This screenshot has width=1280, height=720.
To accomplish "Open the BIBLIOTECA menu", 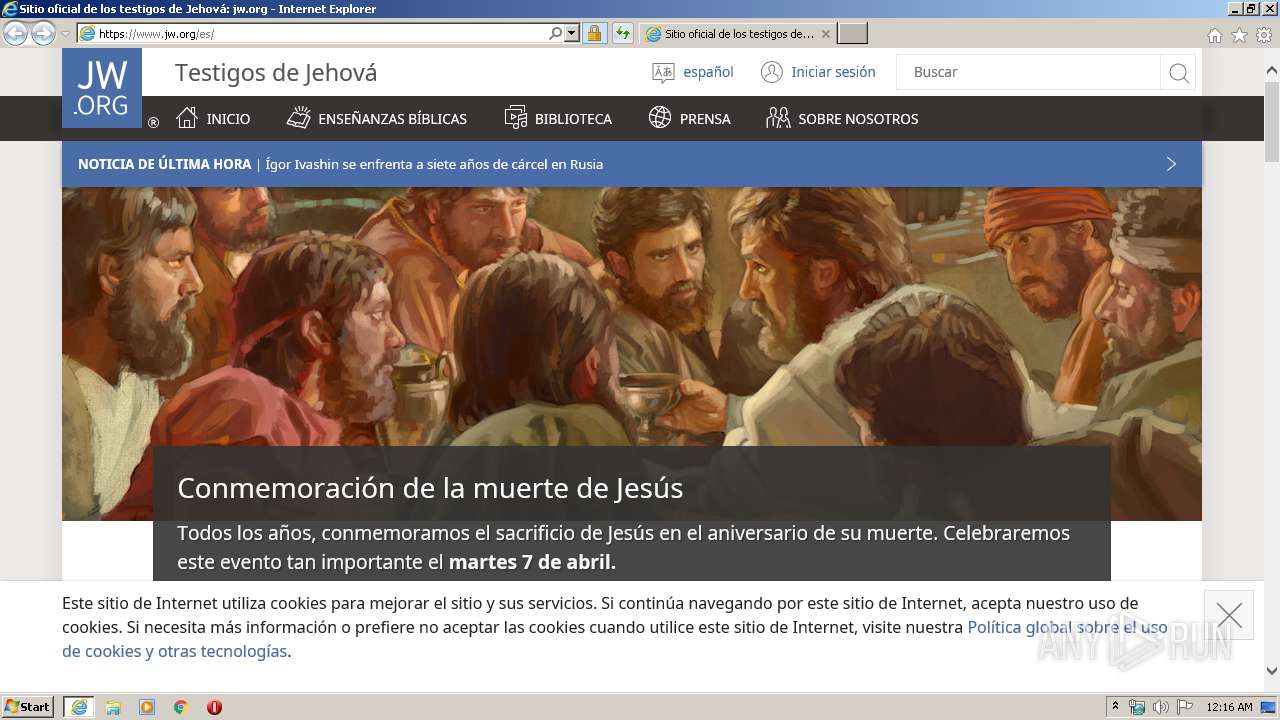I will coord(558,118).
